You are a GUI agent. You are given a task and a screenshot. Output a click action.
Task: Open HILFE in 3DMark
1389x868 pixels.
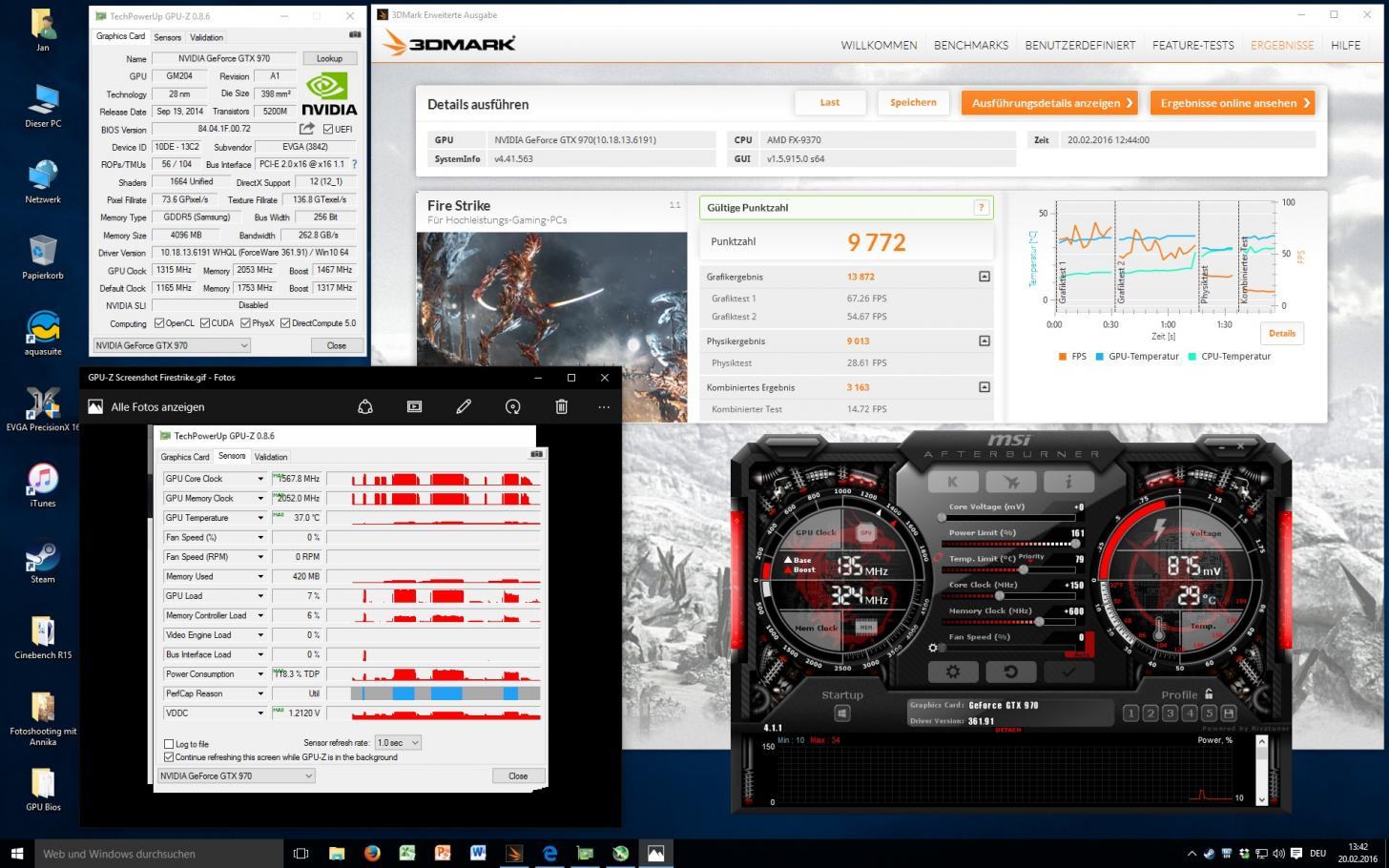point(1345,45)
